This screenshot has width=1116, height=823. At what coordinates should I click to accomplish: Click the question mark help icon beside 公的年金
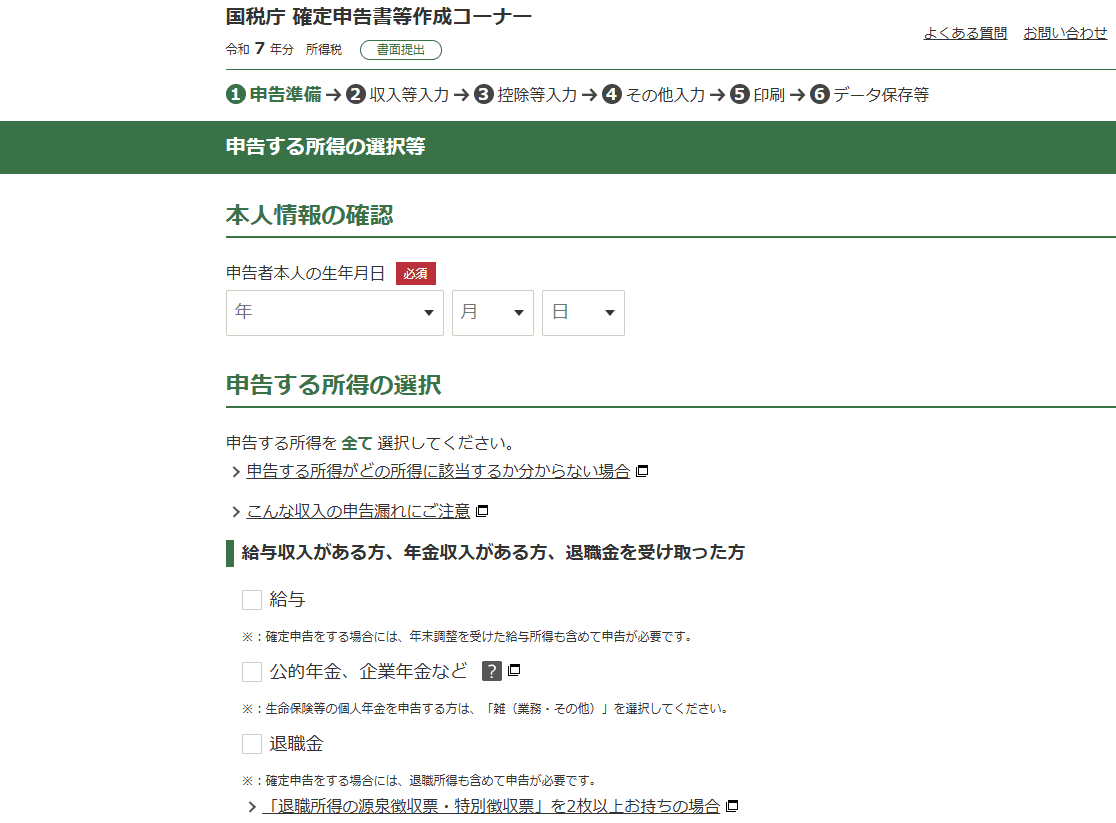click(x=491, y=671)
